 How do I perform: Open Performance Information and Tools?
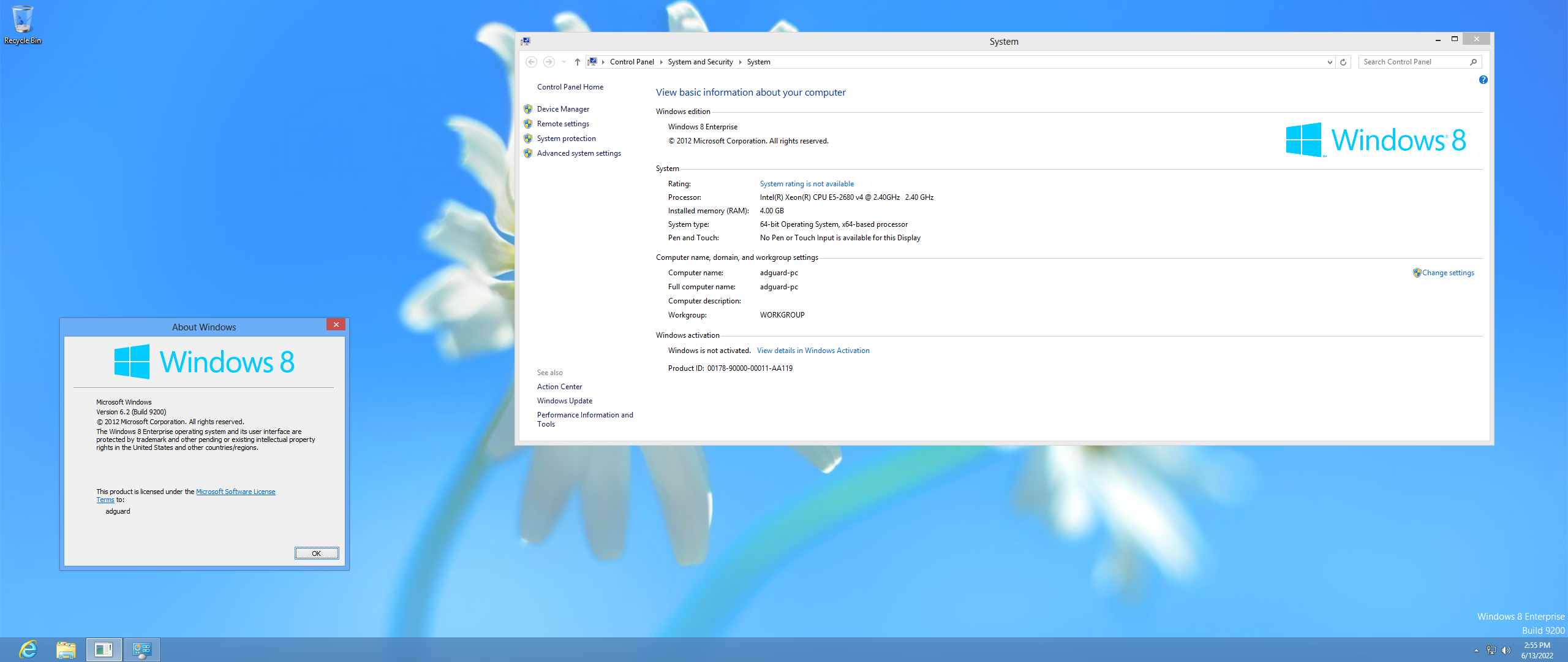[x=585, y=419]
